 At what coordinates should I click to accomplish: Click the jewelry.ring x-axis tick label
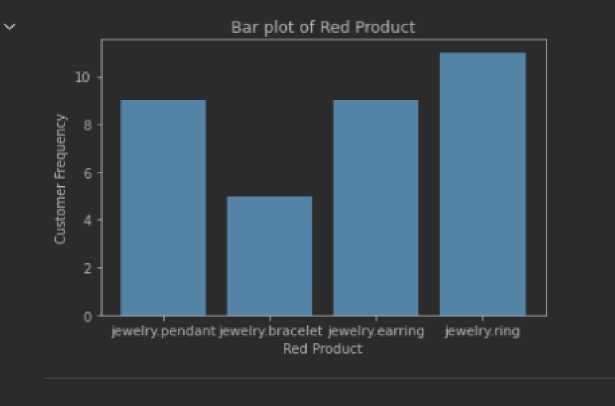tap(482, 331)
